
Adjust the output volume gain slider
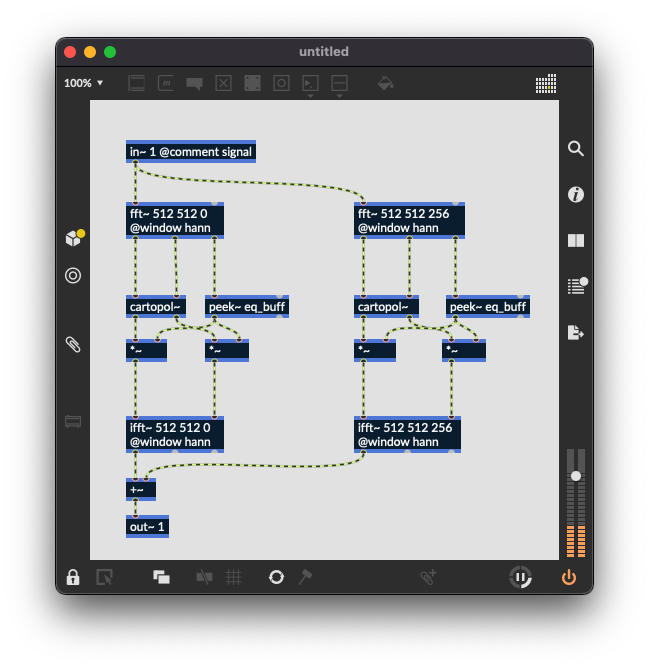click(x=575, y=476)
